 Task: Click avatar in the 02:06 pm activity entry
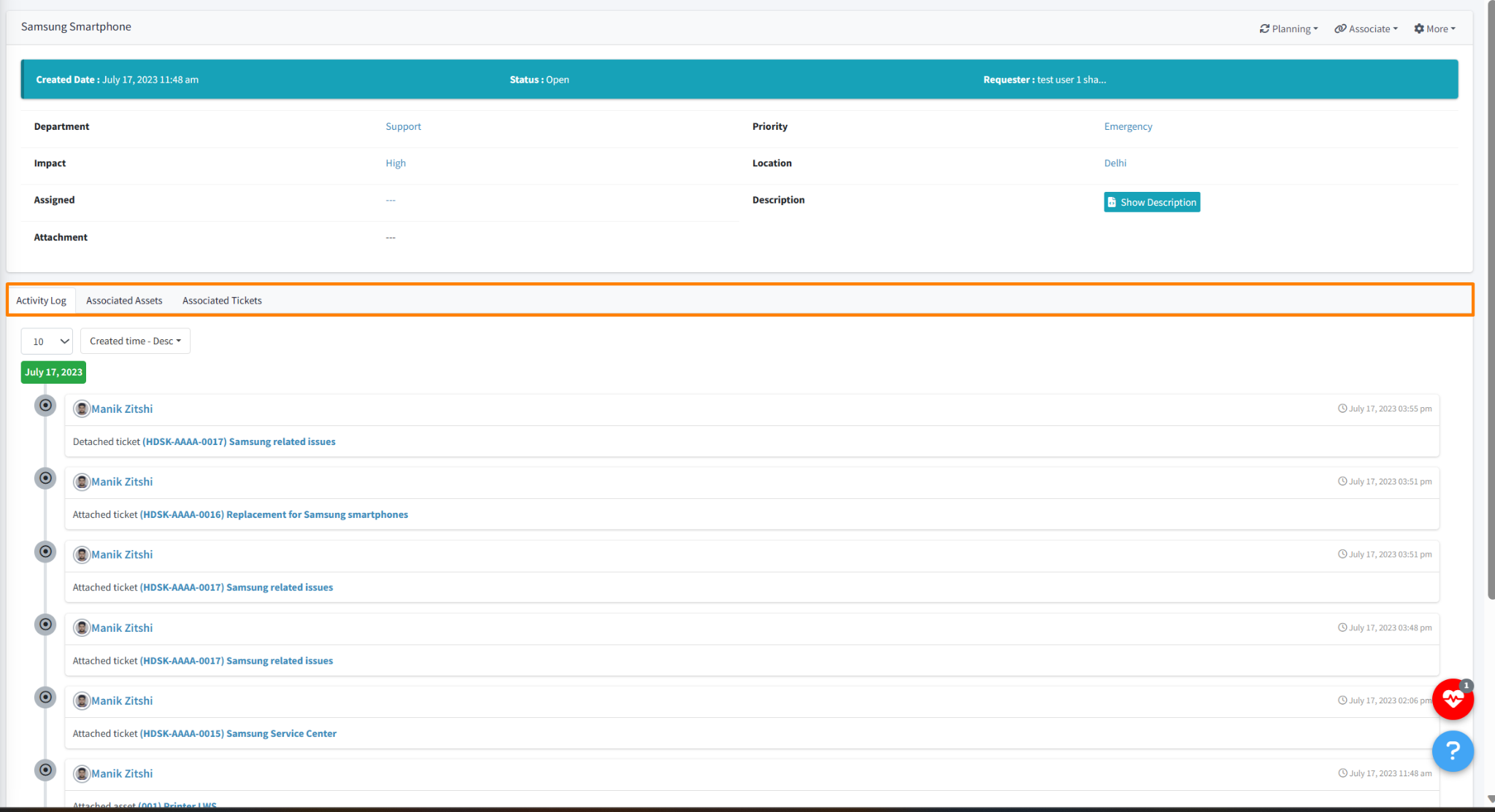[82, 701]
